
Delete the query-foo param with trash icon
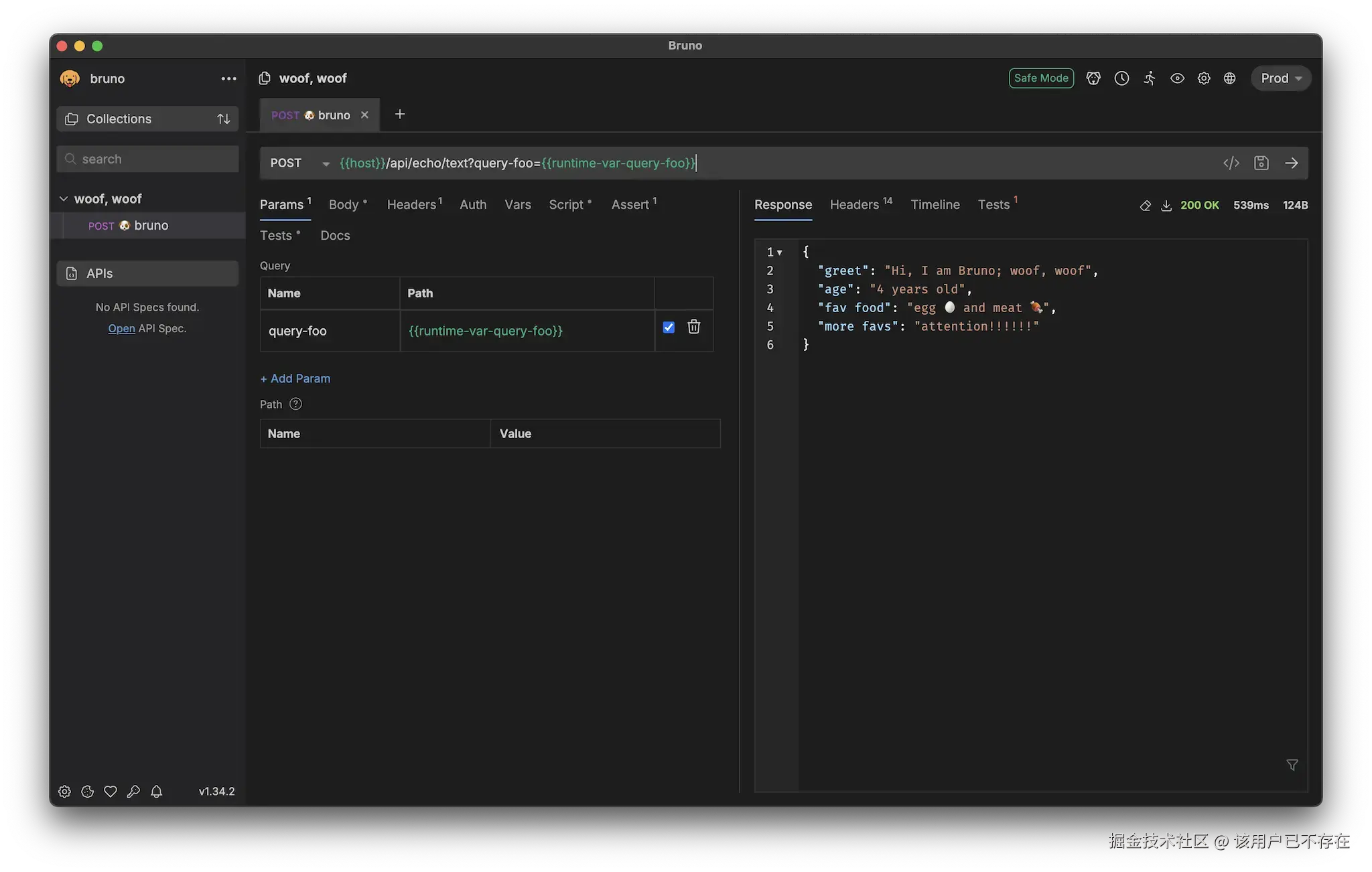(x=693, y=327)
